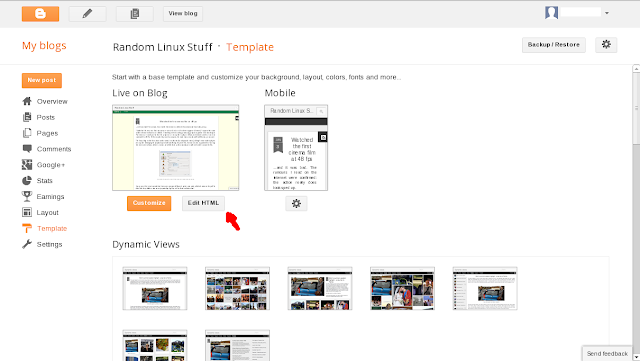Click the Google+ sidebar icon
The width and height of the screenshot is (640, 361).
[x=27, y=165]
